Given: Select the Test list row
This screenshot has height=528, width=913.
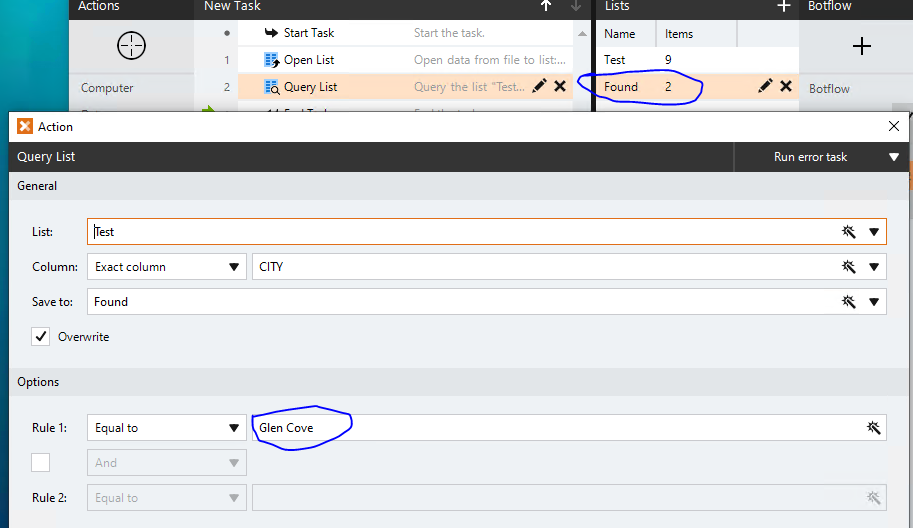Looking at the screenshot, I should (x=698, y=60).
